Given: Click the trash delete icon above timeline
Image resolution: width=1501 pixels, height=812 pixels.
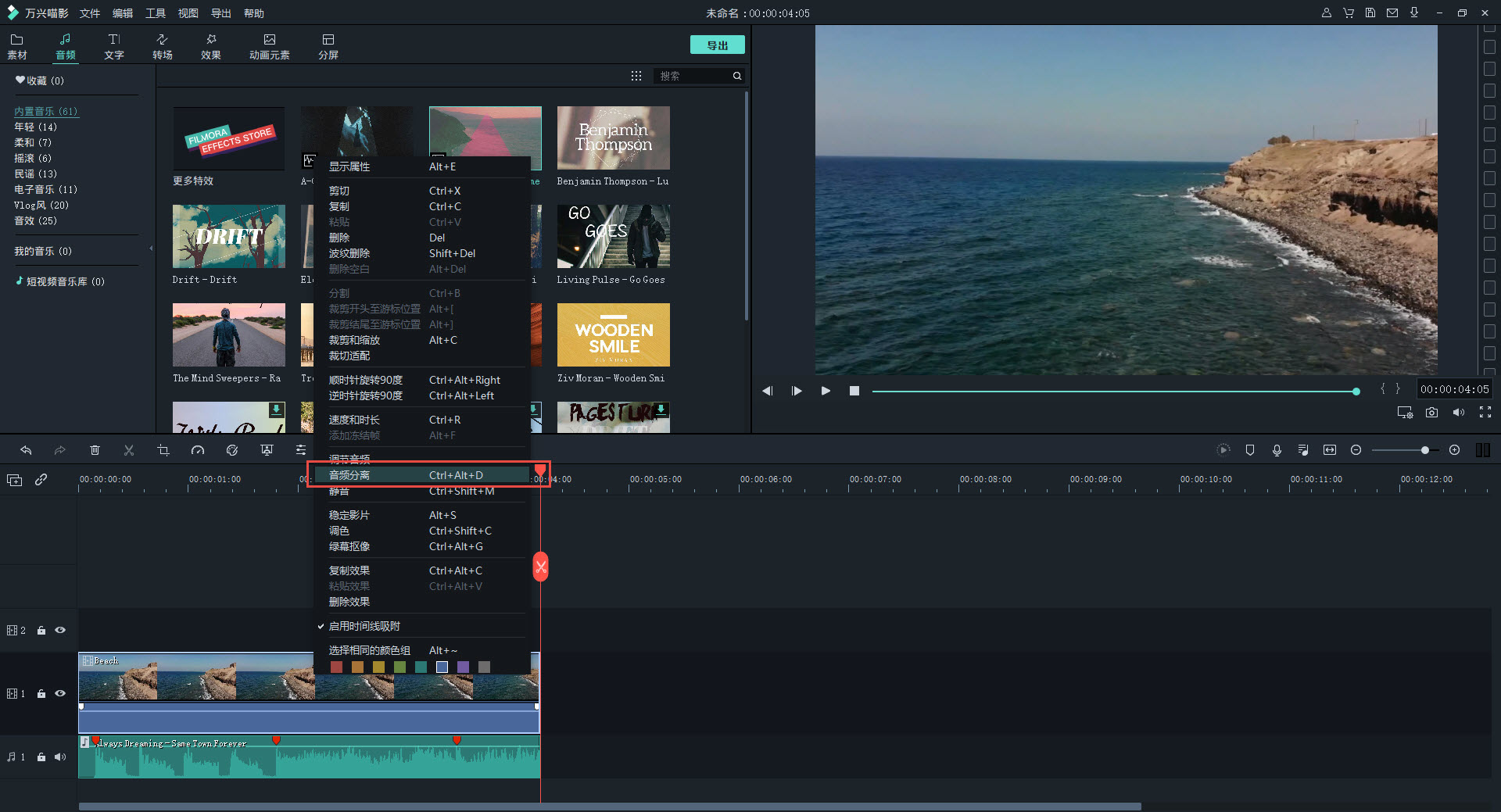Looking at the screenshot, I should 95,450.
